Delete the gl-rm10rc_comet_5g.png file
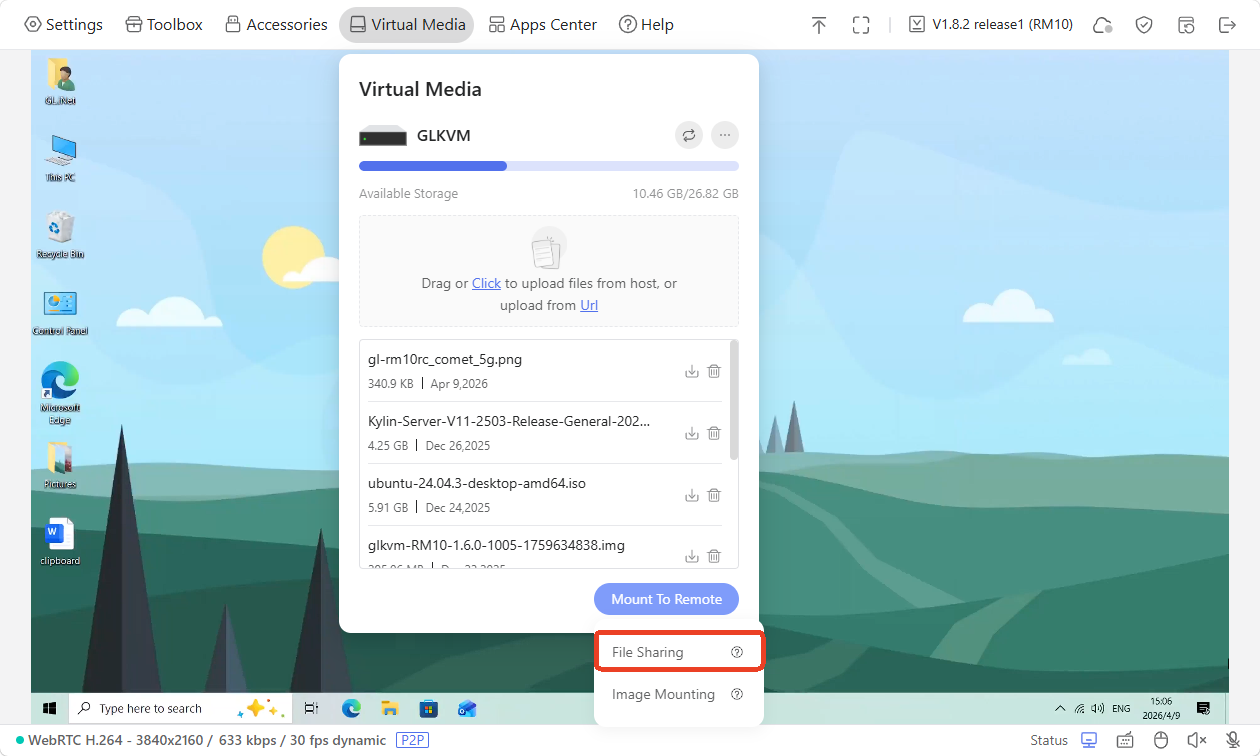The width and height of the screenshot is (1260, 756). 714,371
